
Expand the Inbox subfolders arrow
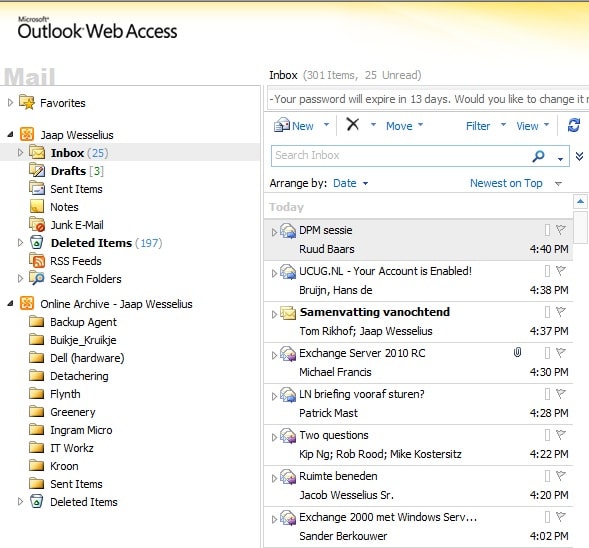pyautogui.click(x=20, y=152)
